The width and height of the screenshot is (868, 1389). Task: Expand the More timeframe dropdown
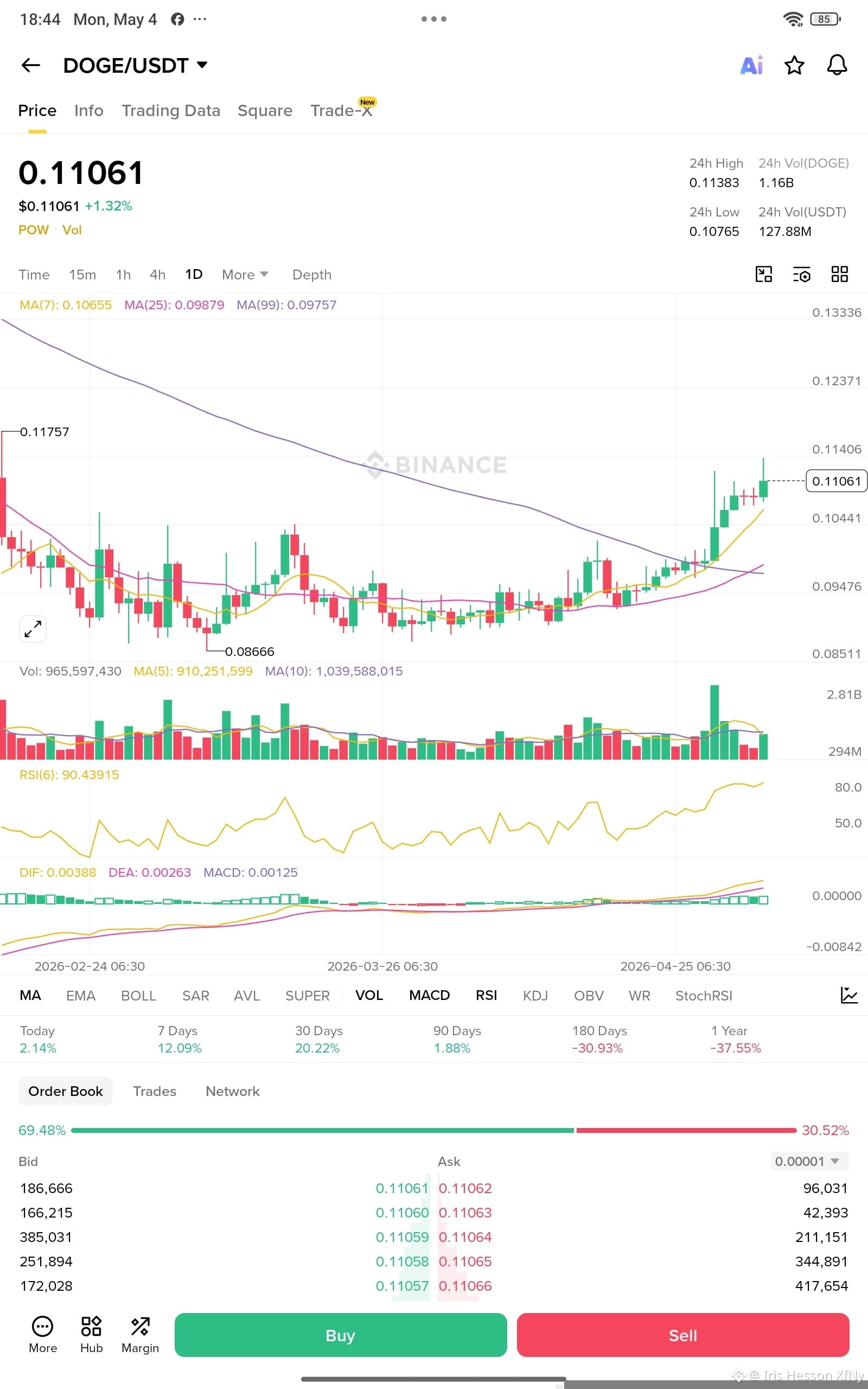click(x=245, y=275)
